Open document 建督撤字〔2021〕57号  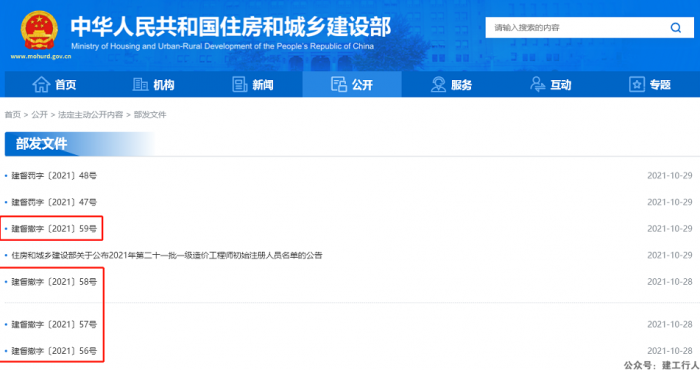tap(54, 324)
